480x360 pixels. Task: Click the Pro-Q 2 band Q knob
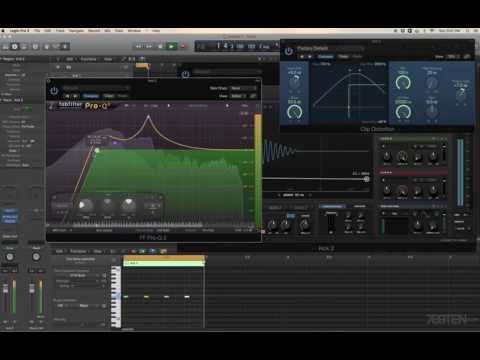[128, 205]
